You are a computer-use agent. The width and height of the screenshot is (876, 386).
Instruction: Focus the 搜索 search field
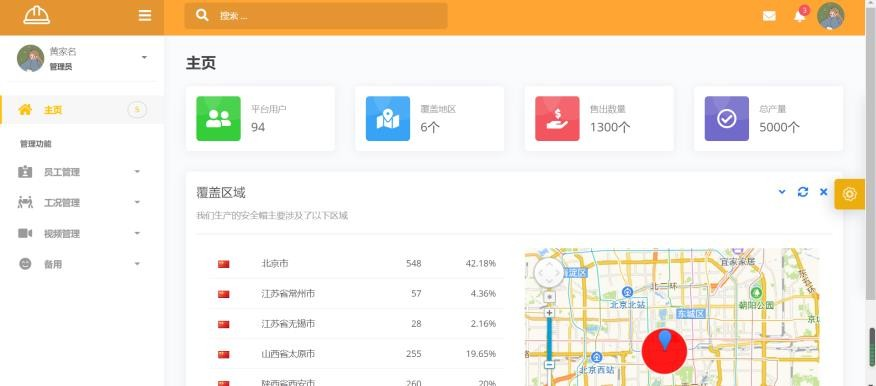(316, 16)
